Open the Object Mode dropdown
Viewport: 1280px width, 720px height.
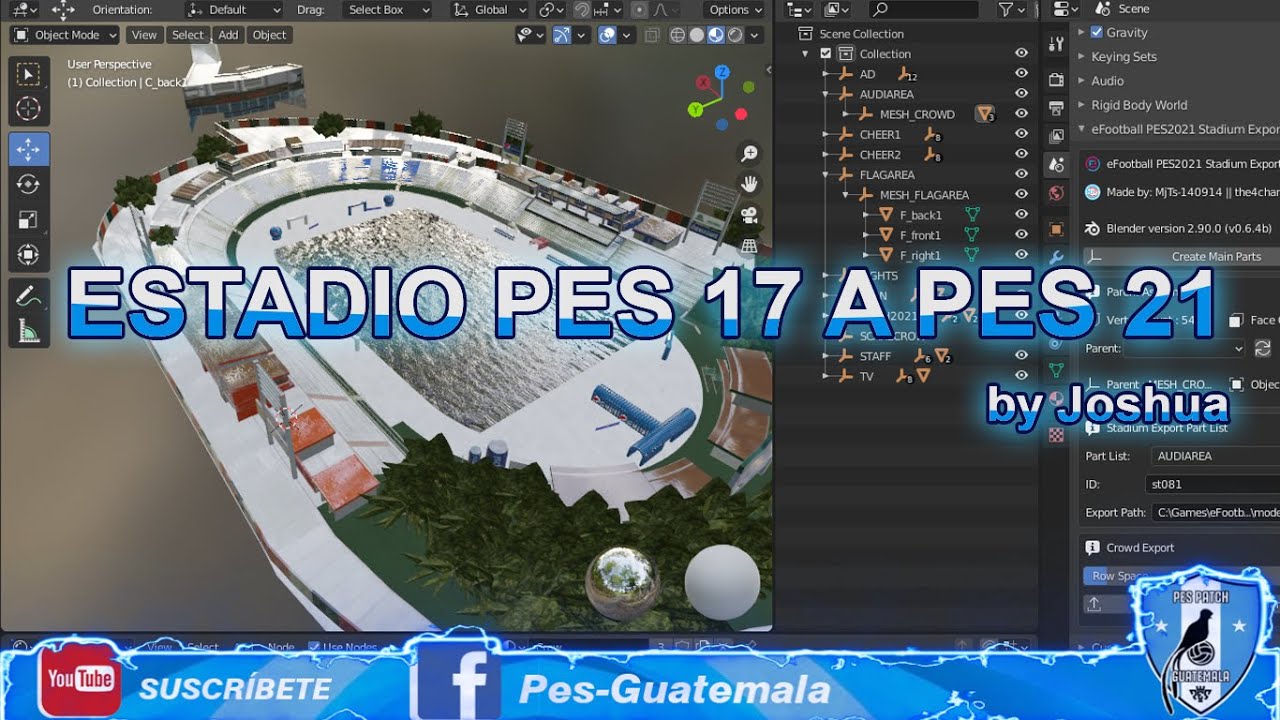[x=65, y=35]
